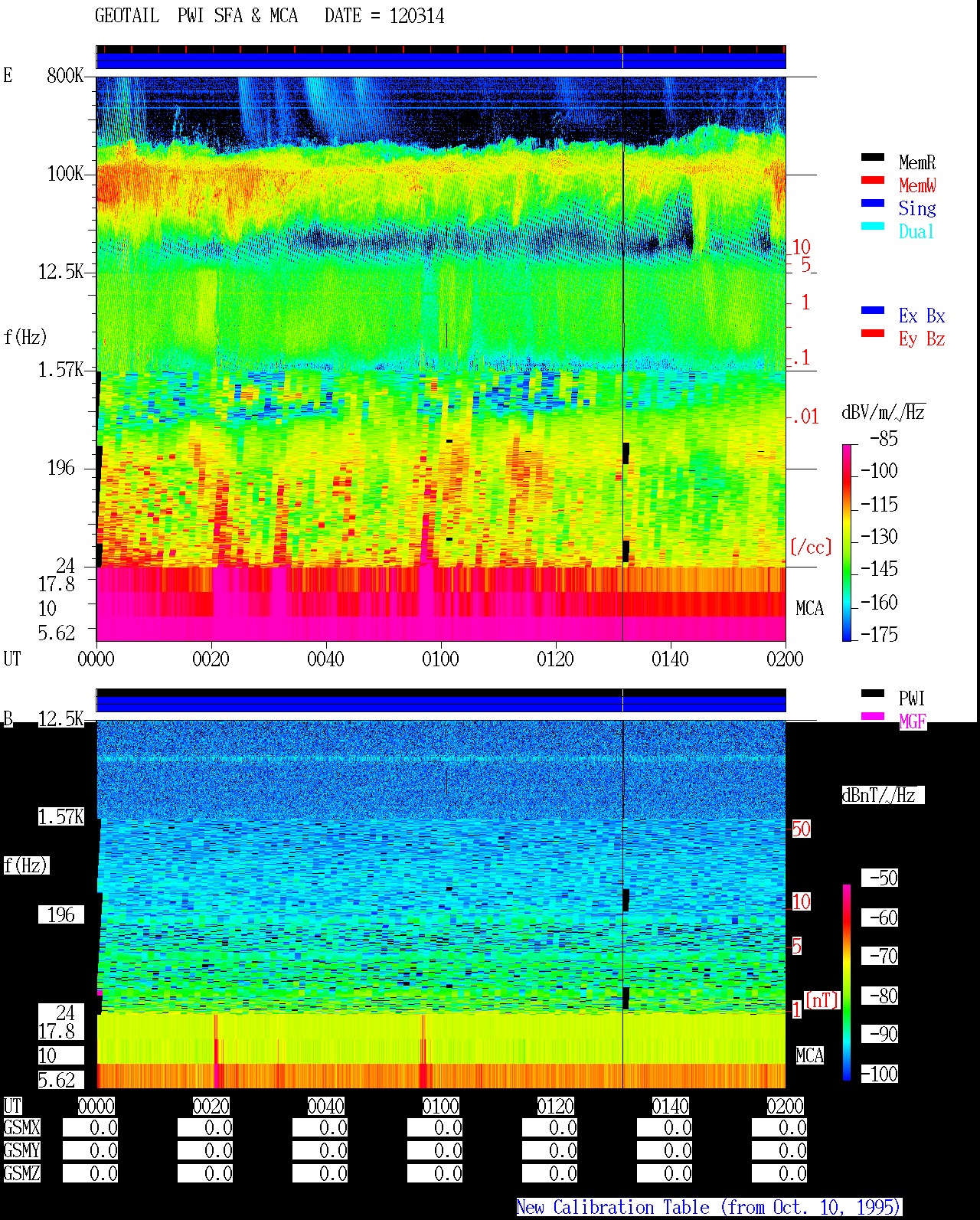Click the 'Dual' legend label
Viewport: 980px width, 1220px height.
(x=917, y=231)
